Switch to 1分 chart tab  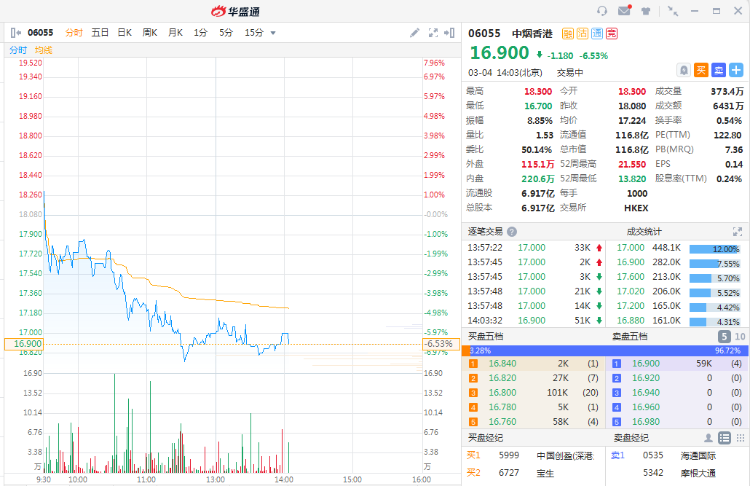point(200,33)
